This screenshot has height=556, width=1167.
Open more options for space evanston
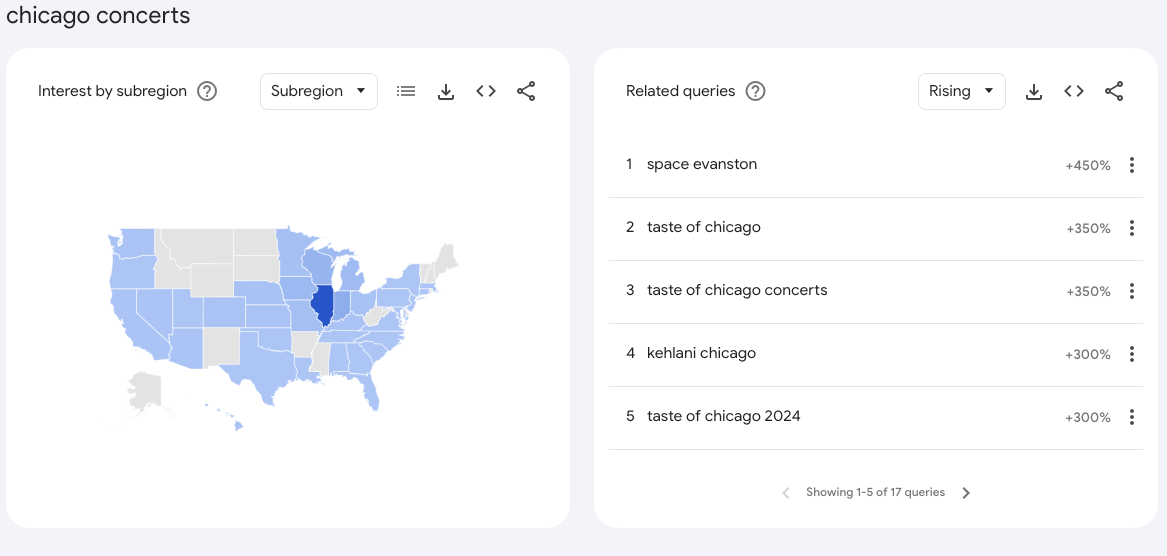pos(1131,165)
